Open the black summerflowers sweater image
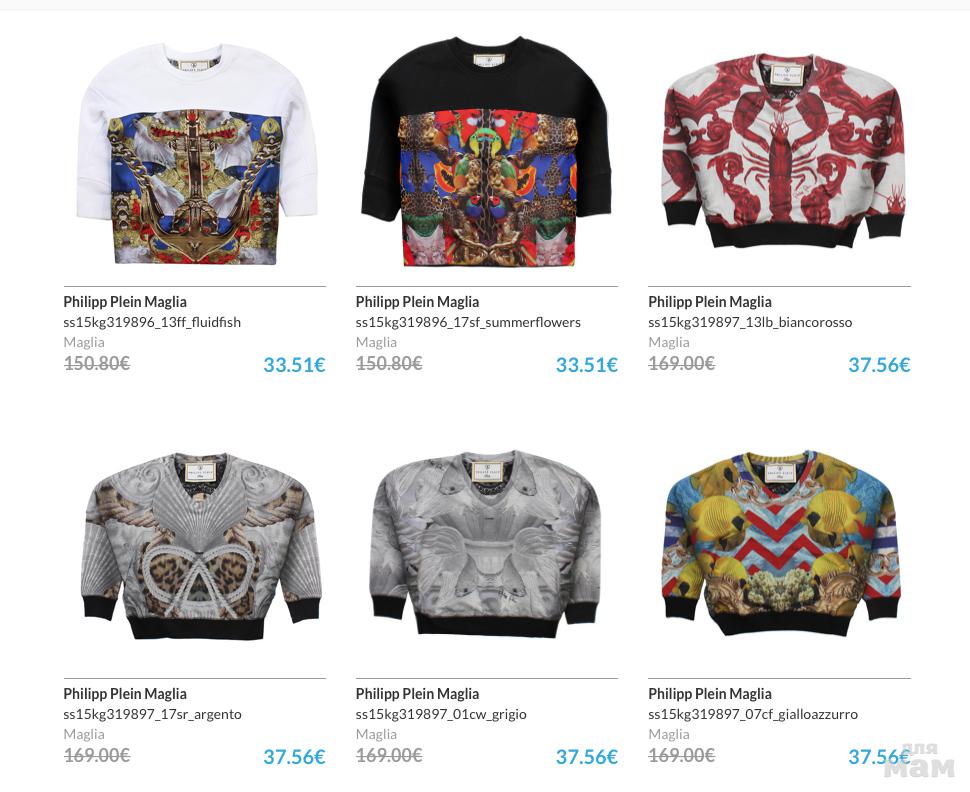This screenshot has height=792, width=970. (487, 152)
